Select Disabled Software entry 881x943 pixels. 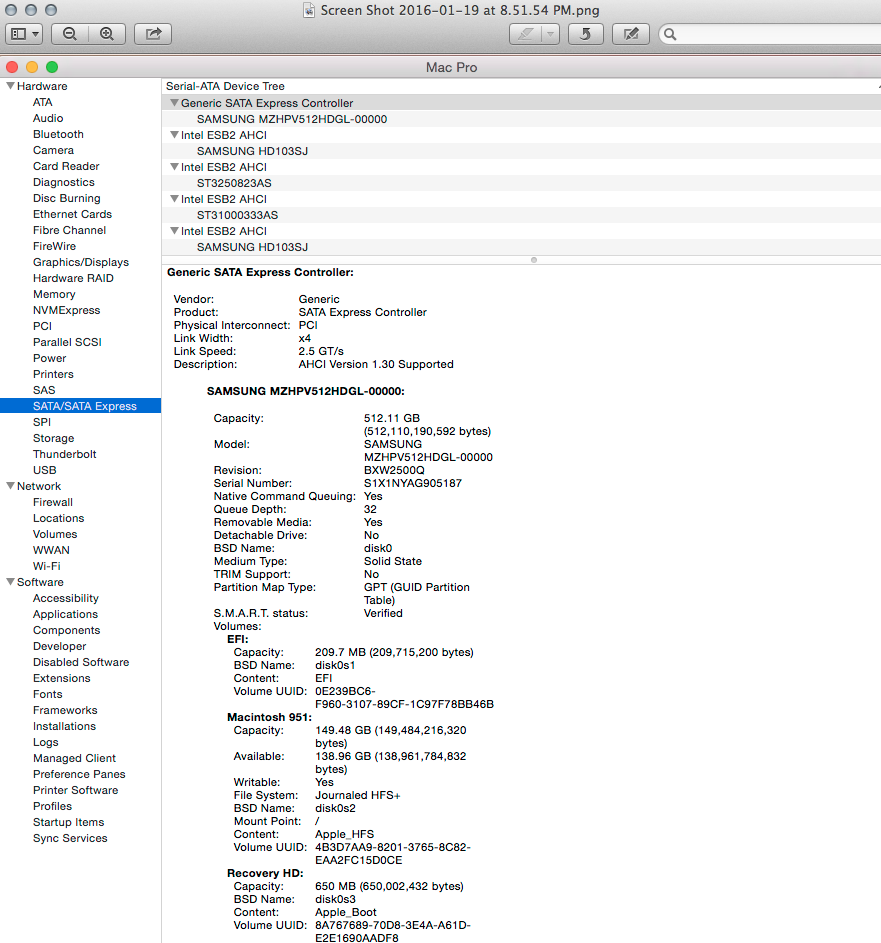tap(81, 662)
